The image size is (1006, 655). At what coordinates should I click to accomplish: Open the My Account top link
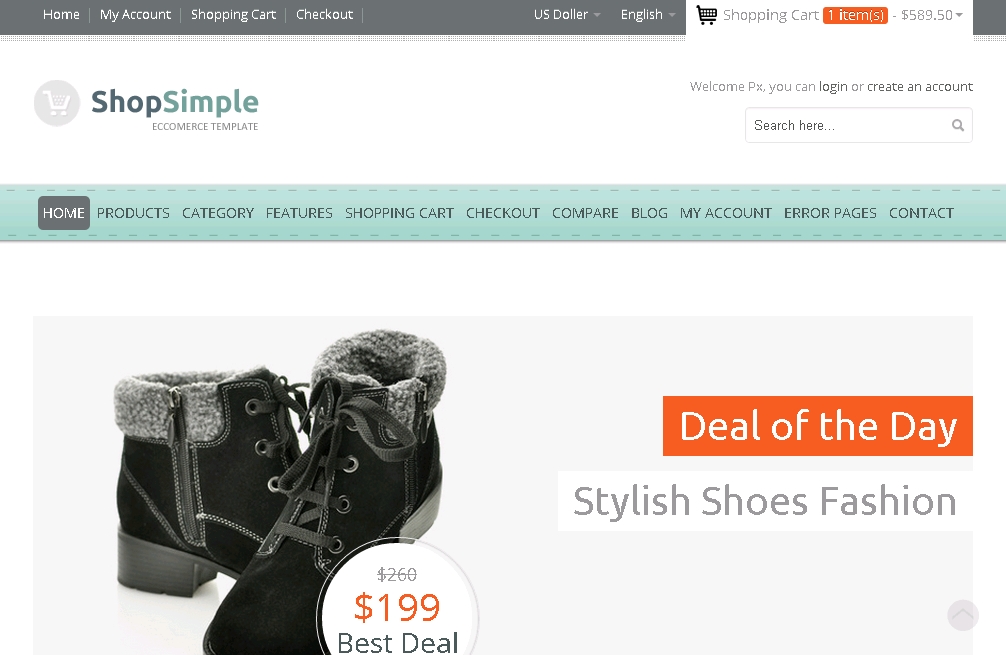tap(135, 15)
